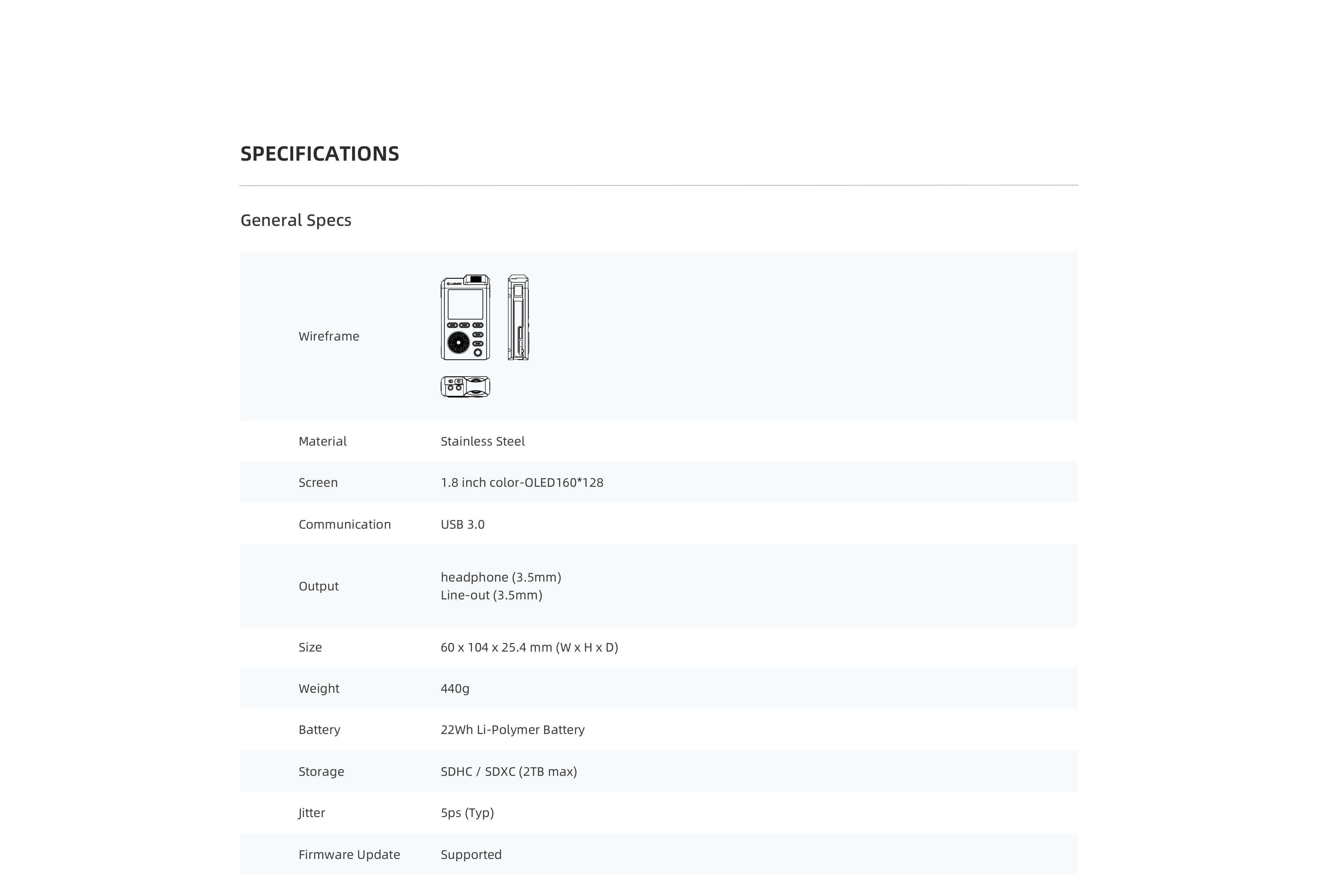Image resolution: width=1318 pixels, height=896 pixels.
Task: Click the volume wheel in the front wireframe
Action: pos(458,343)
